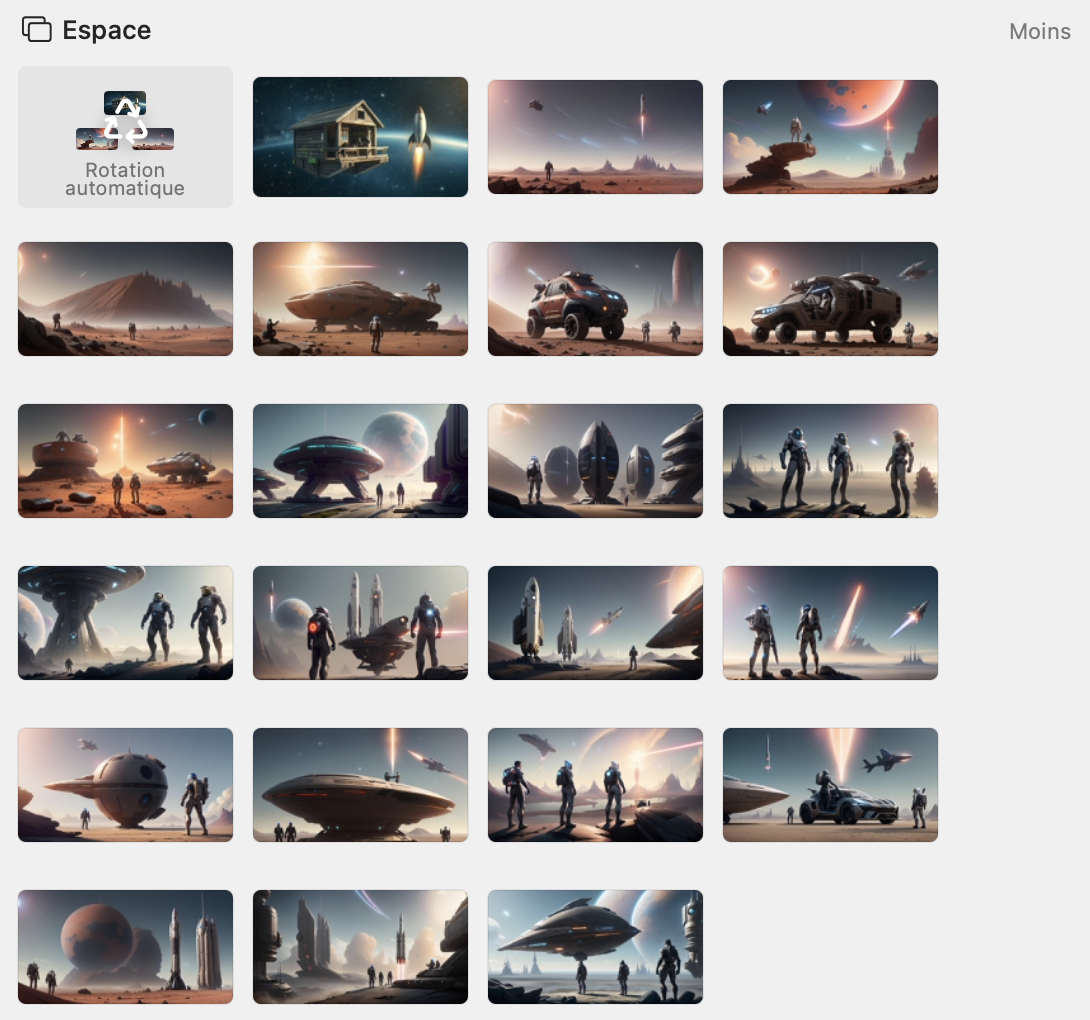The image size is (1090, 1020).
Task: Choose the astronaut with glowing red chest wallpaper
Action: (360, 623)
